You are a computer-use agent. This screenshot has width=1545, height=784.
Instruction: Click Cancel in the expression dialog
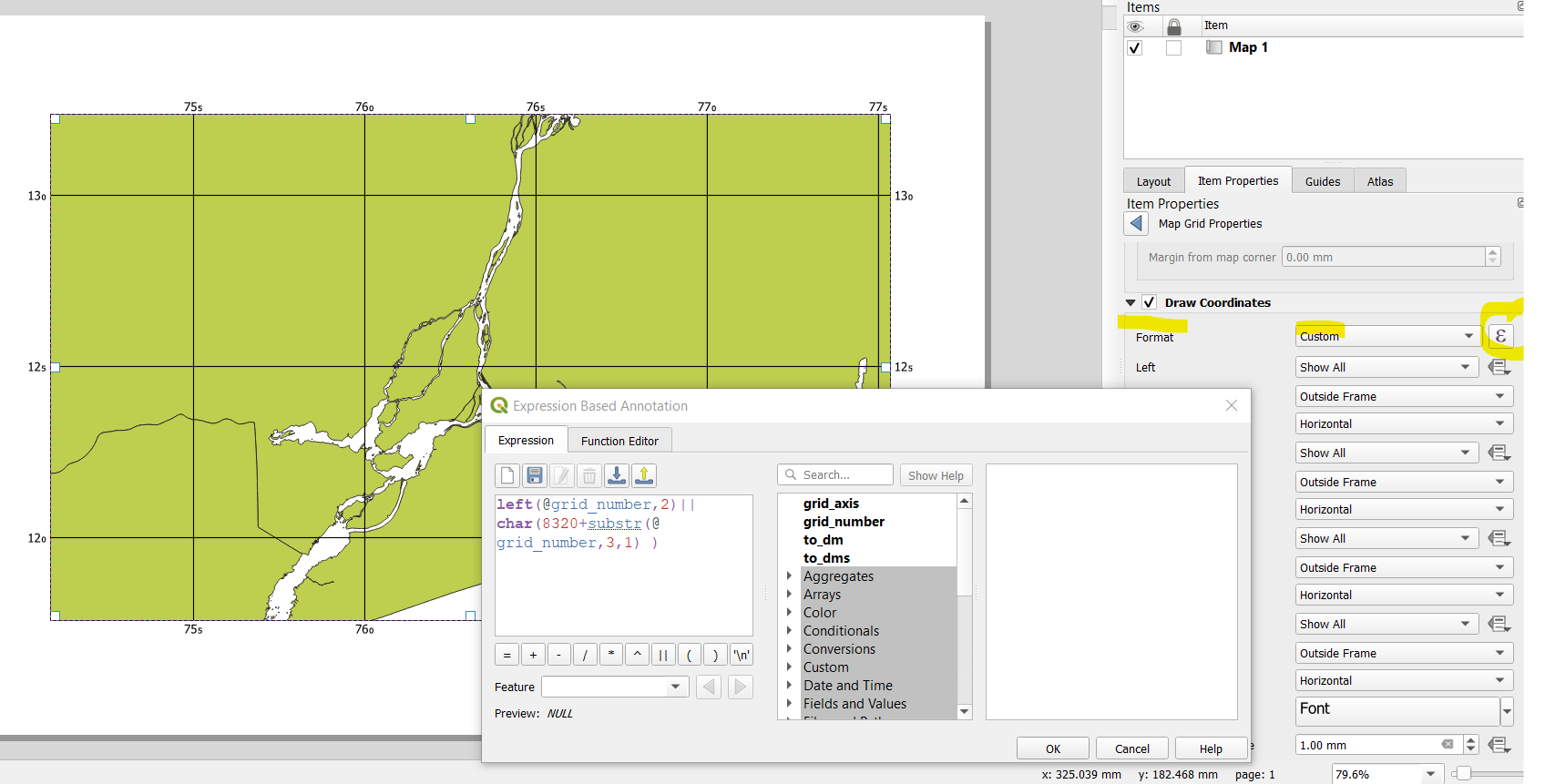(1132, 748)
